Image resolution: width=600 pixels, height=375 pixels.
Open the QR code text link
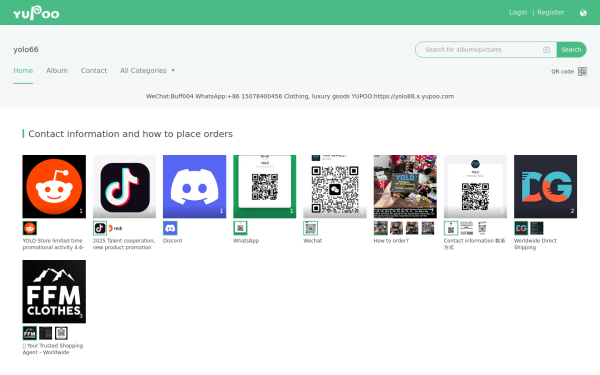pos(562,72)
